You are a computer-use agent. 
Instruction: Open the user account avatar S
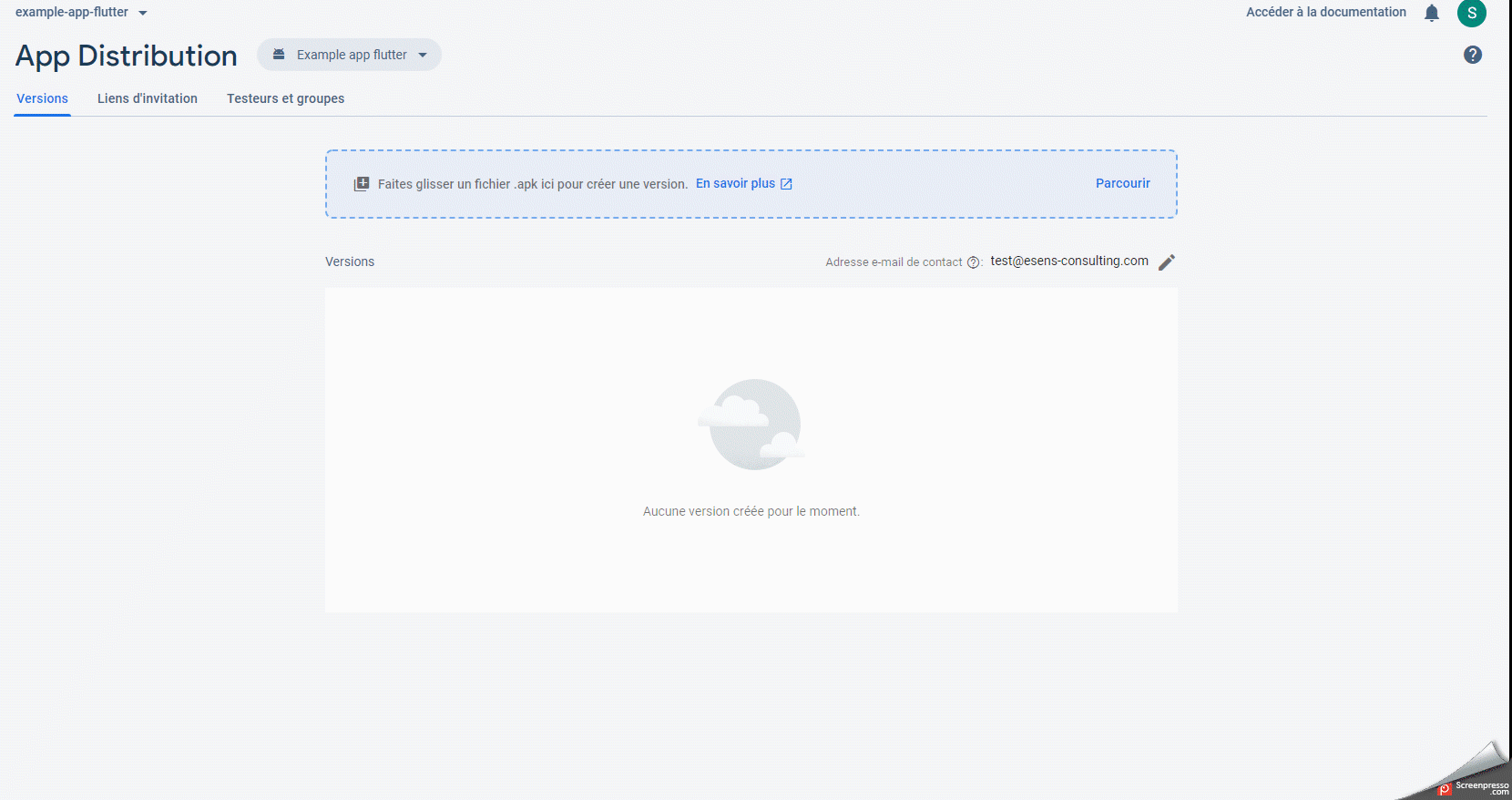coord(1472,13)
